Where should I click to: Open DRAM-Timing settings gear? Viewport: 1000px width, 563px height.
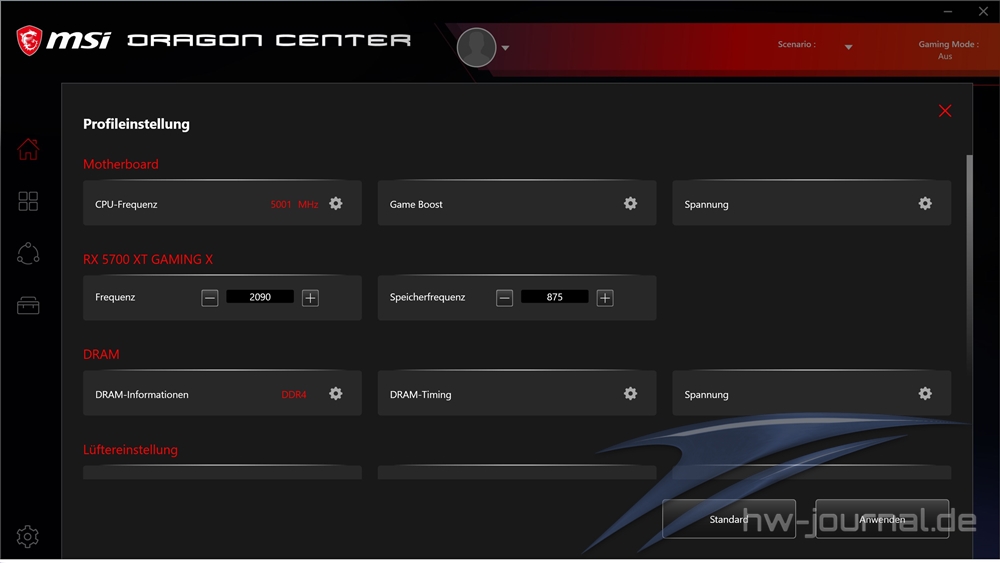click(x=631, y=393)
